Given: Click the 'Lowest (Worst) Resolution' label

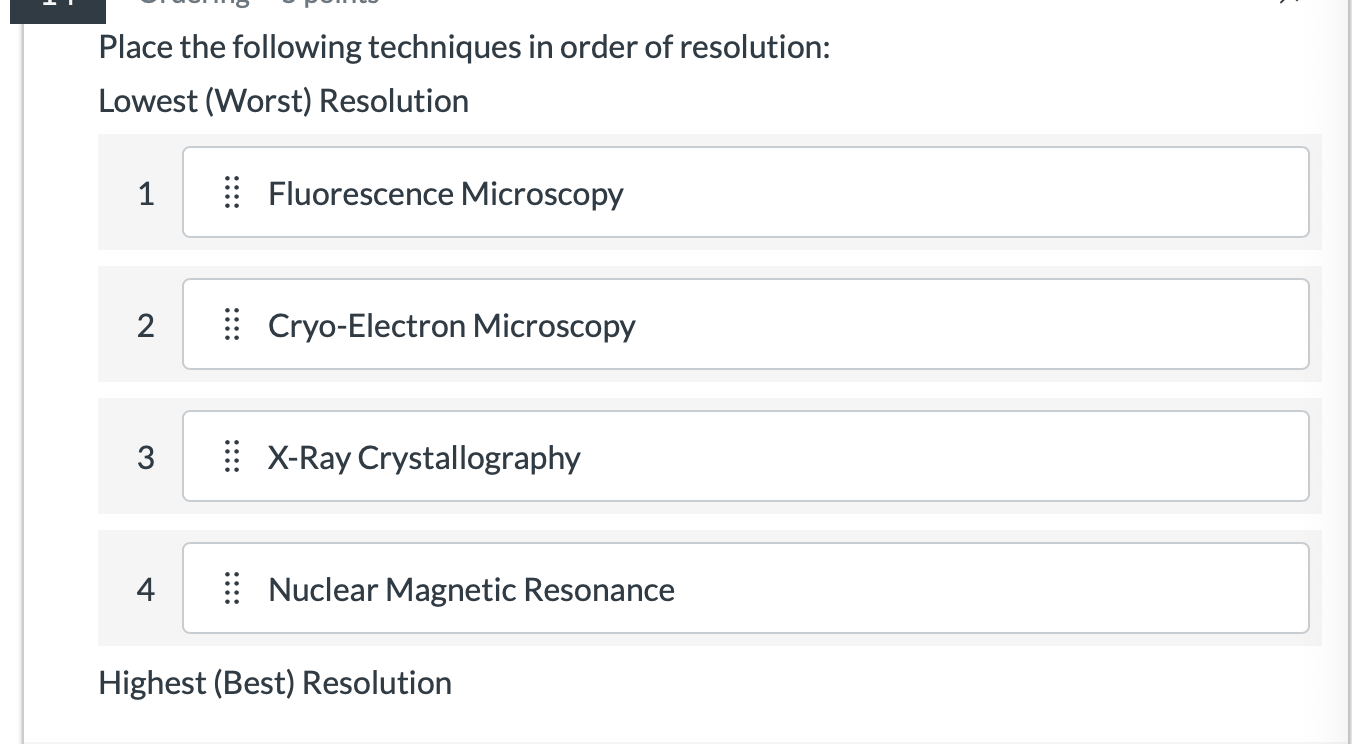Looking at the screenshot, I should coord(283,100).
